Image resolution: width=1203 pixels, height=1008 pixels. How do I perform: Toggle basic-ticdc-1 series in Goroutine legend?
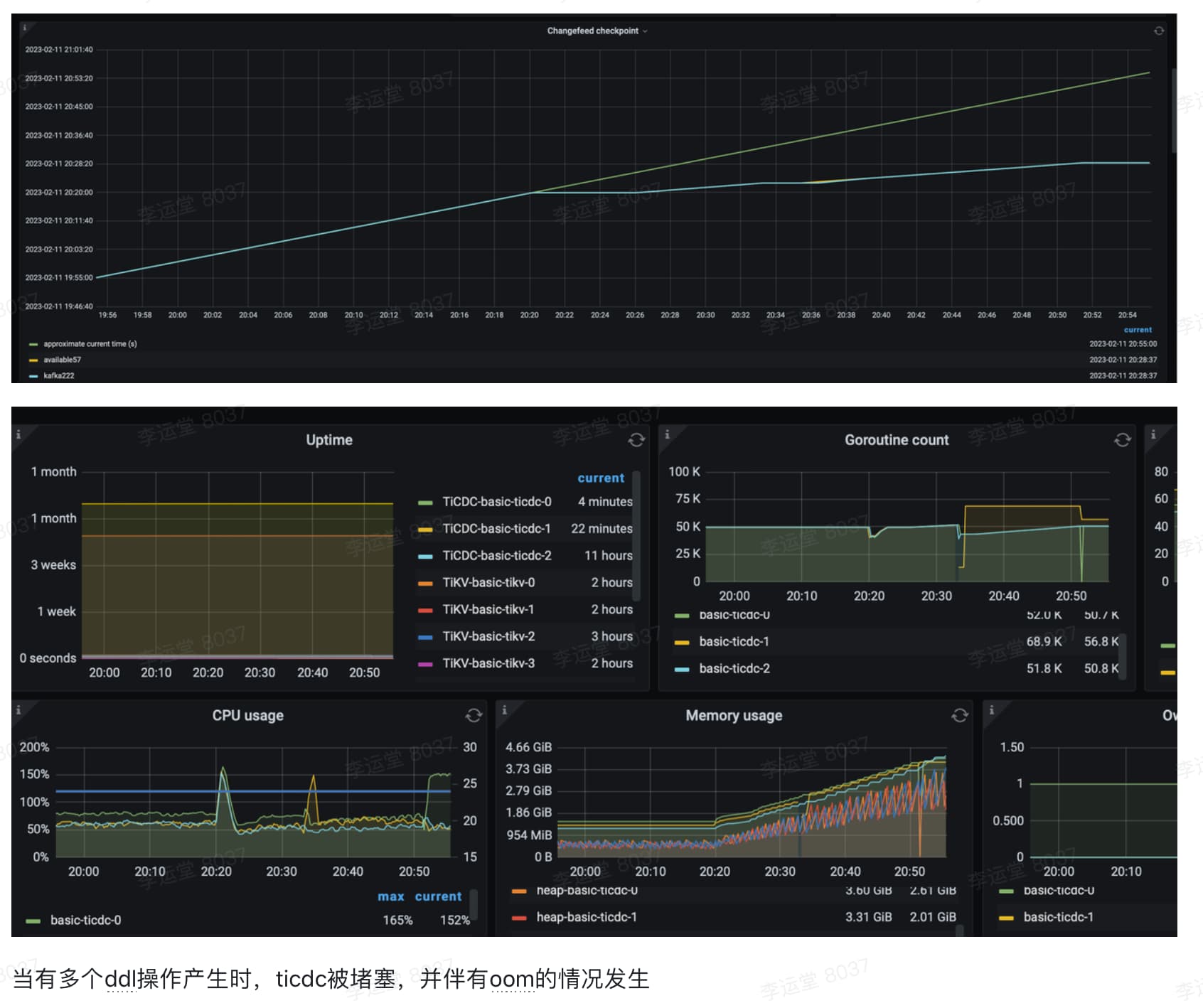pos(734,641)
